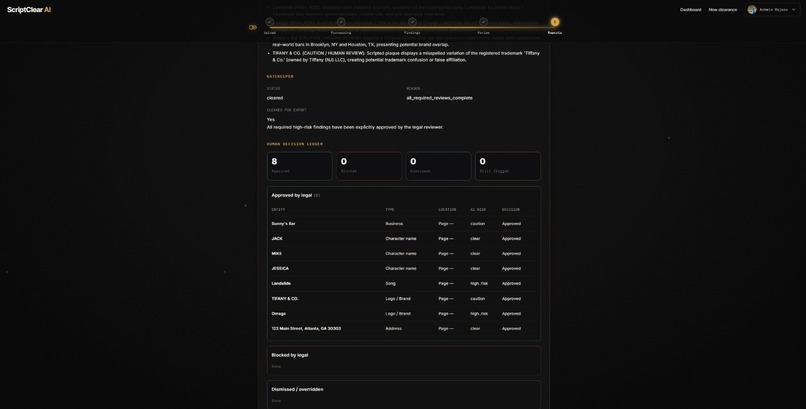Open the Dashboard nav item
This screenshot has width=806, height=409.
point(690,10)
